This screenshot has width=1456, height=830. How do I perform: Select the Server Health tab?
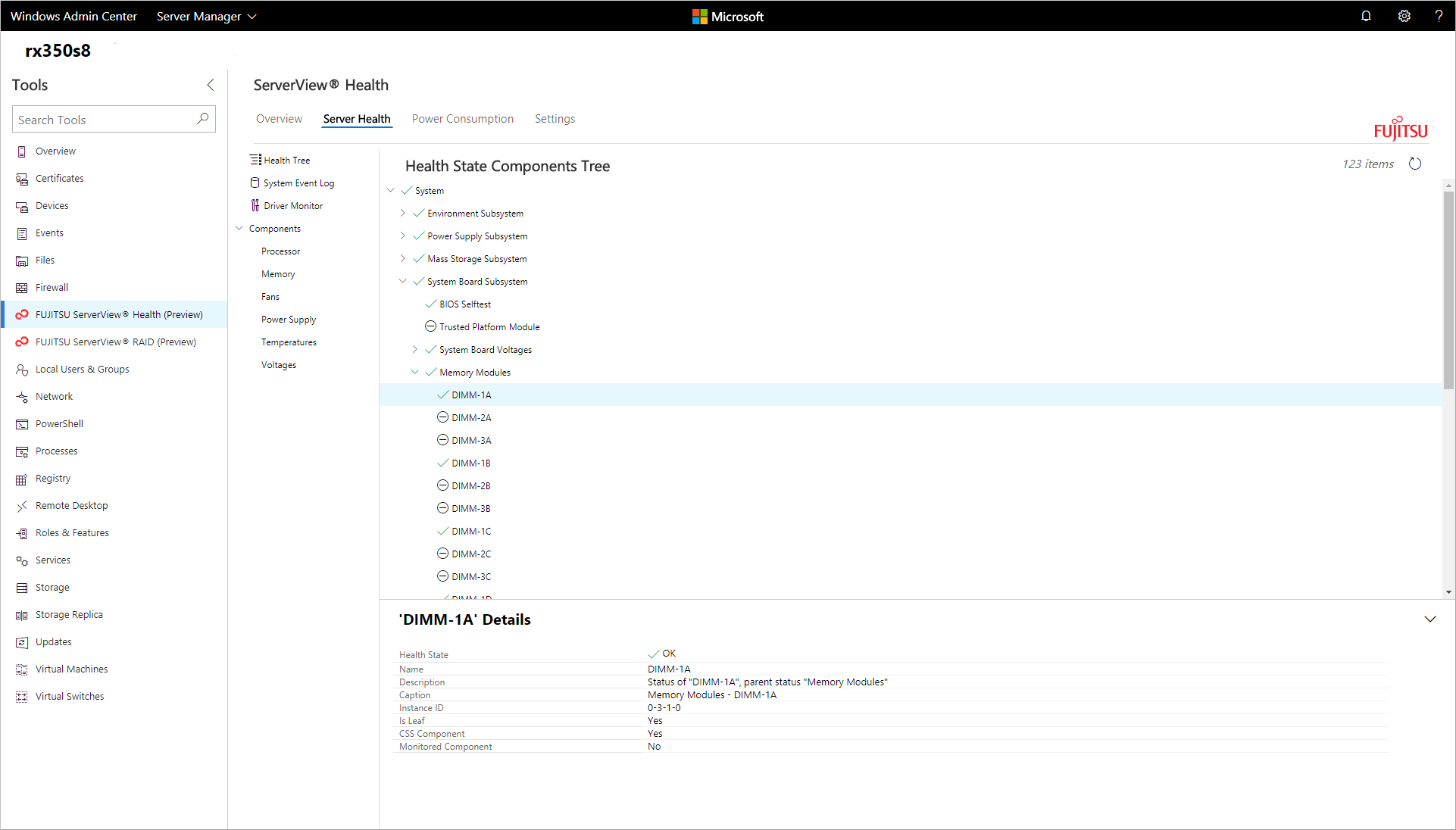click(356, 119)
